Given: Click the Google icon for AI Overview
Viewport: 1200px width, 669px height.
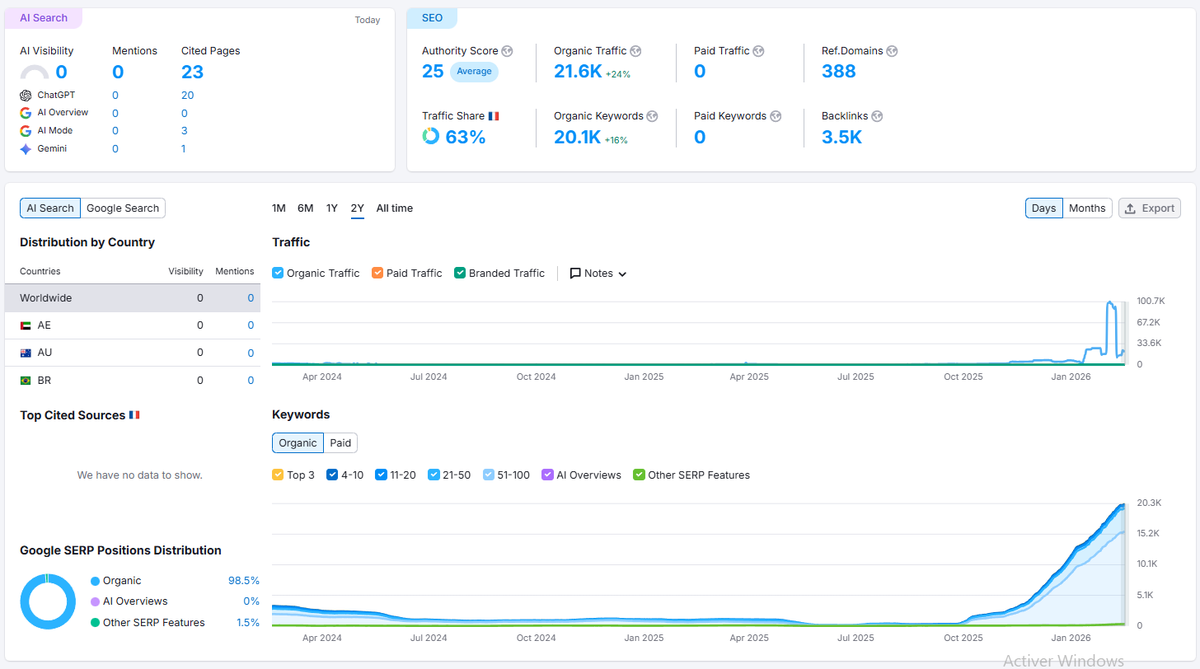Looking at the screenshot, I should point(26,113).
